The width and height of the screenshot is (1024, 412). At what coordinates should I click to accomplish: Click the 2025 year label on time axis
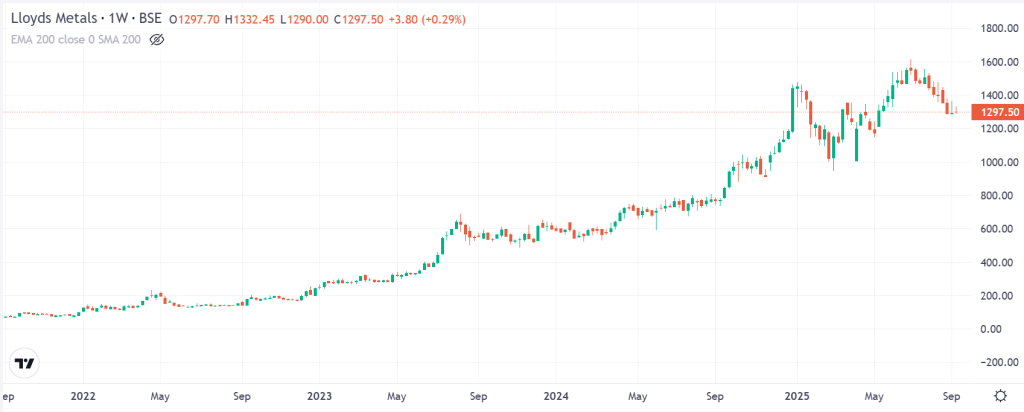(797, 396)
